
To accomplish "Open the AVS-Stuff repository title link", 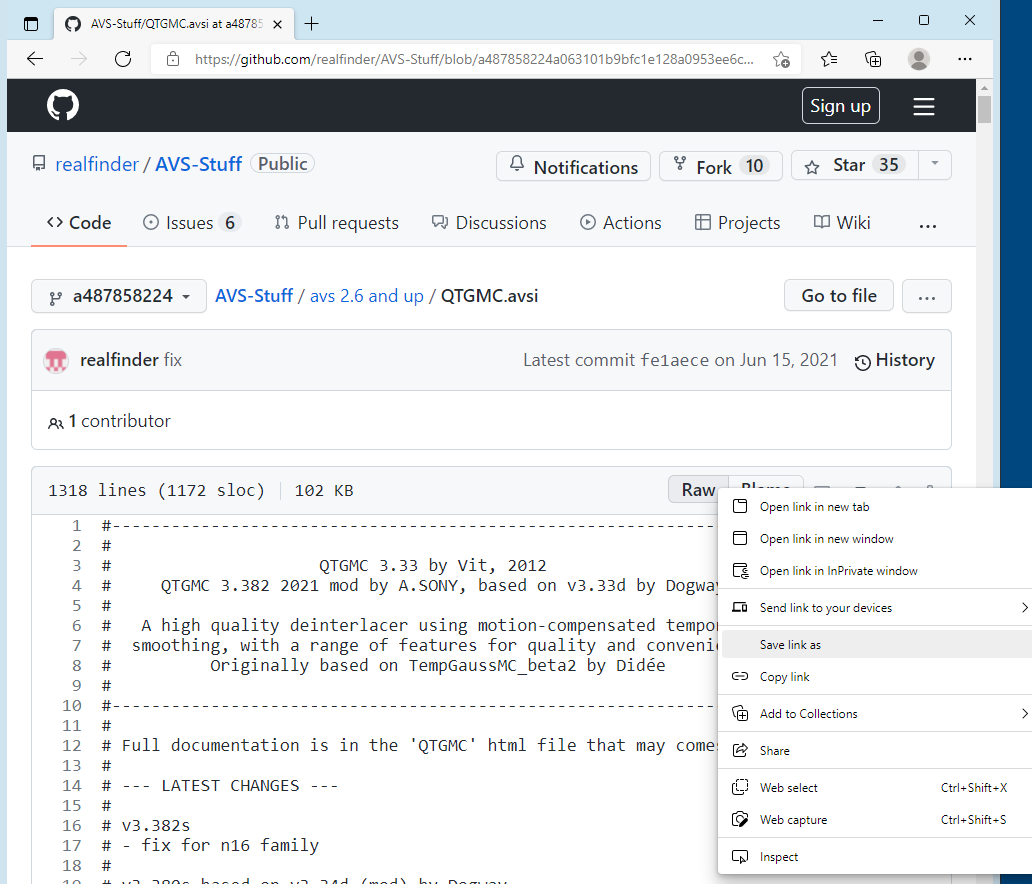I will 198,165.
